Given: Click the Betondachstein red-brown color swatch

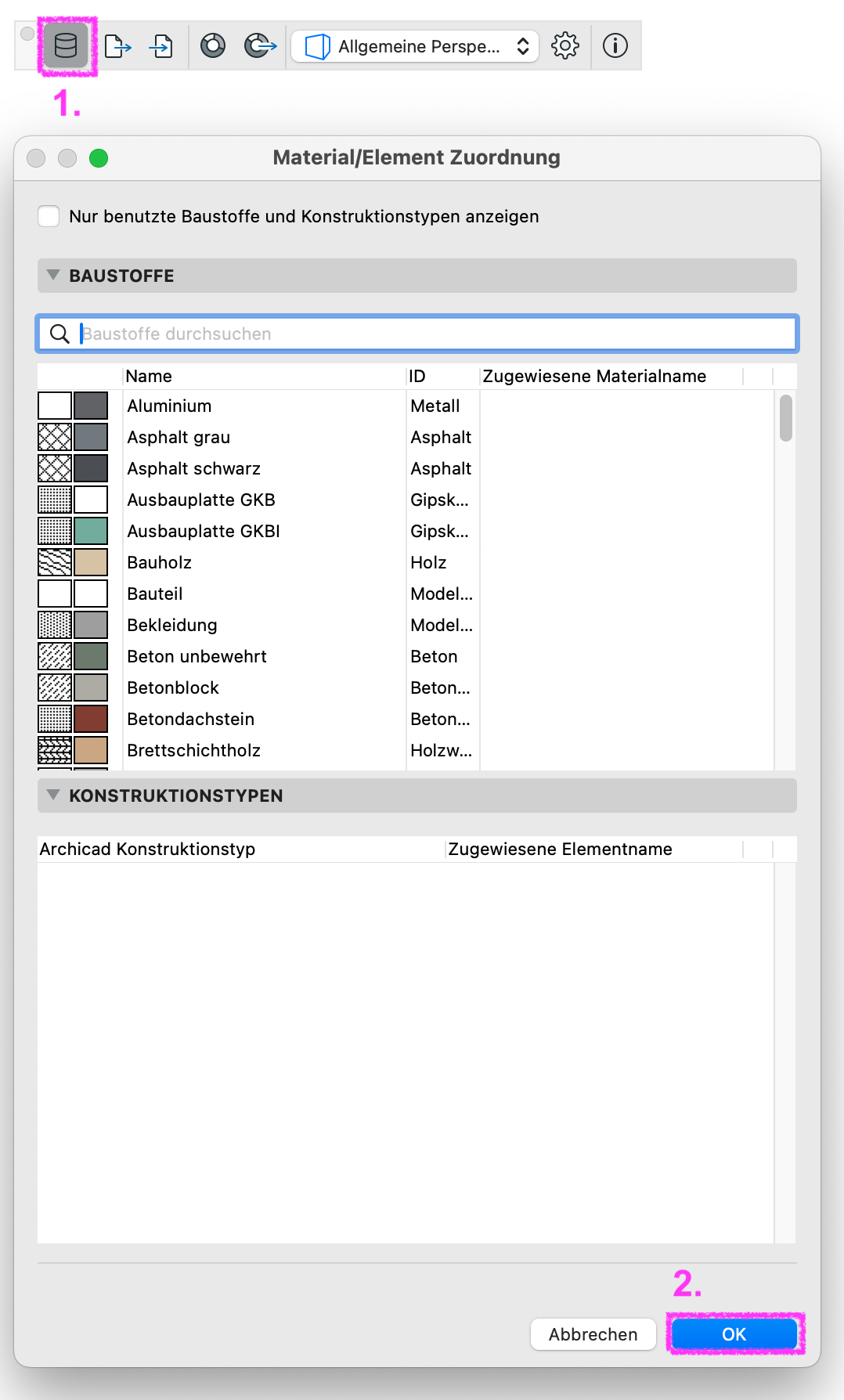Looking at the screenshot, I should coord(91,720).
